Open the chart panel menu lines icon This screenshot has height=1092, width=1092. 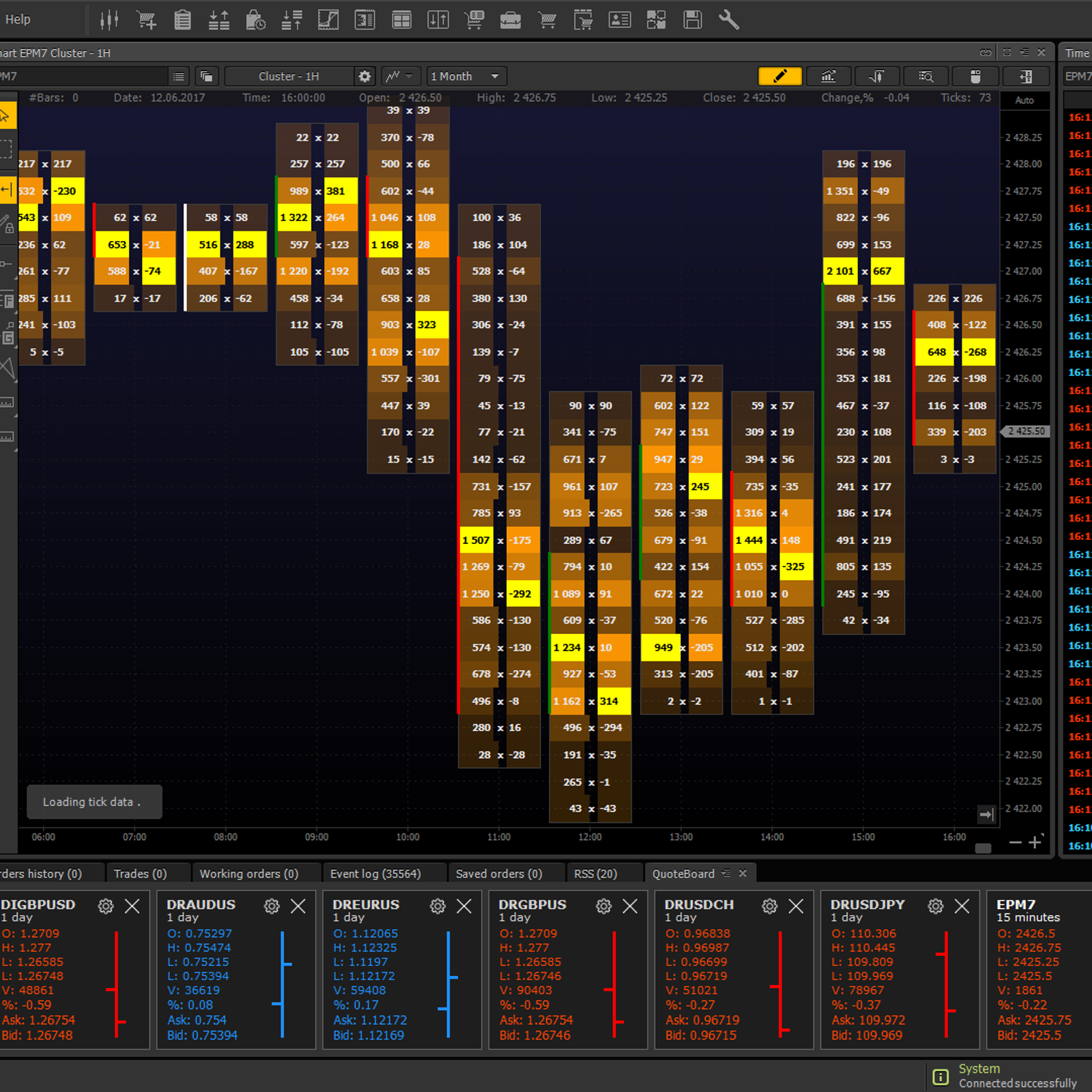(x=1024, y=53)
